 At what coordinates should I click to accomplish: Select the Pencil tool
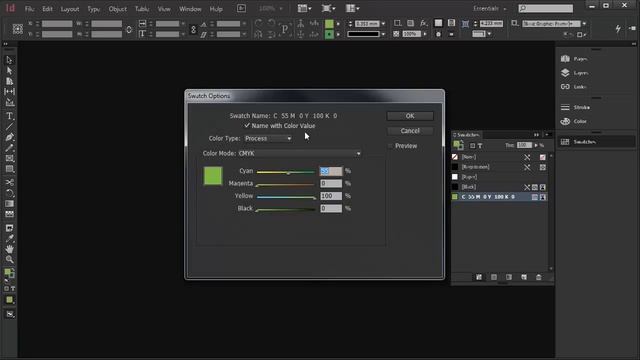(x=9, y=148)
